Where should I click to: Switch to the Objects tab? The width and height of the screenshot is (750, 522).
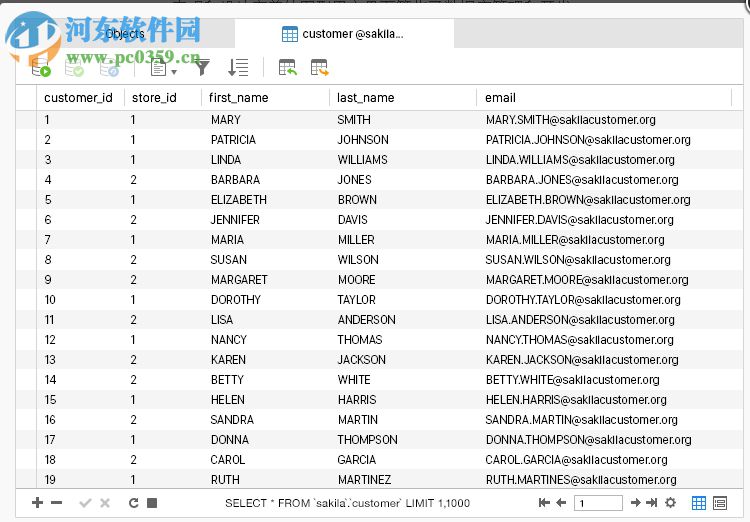point(125,34)
